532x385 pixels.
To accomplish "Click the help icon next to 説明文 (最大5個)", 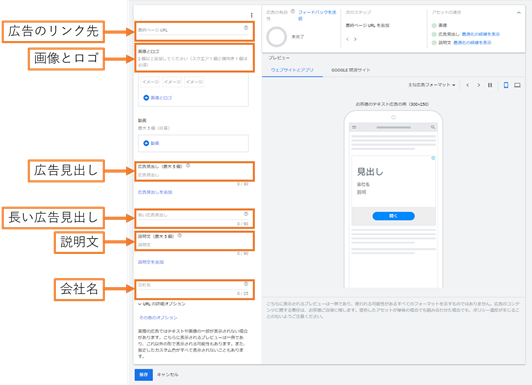I will [180, 236].
